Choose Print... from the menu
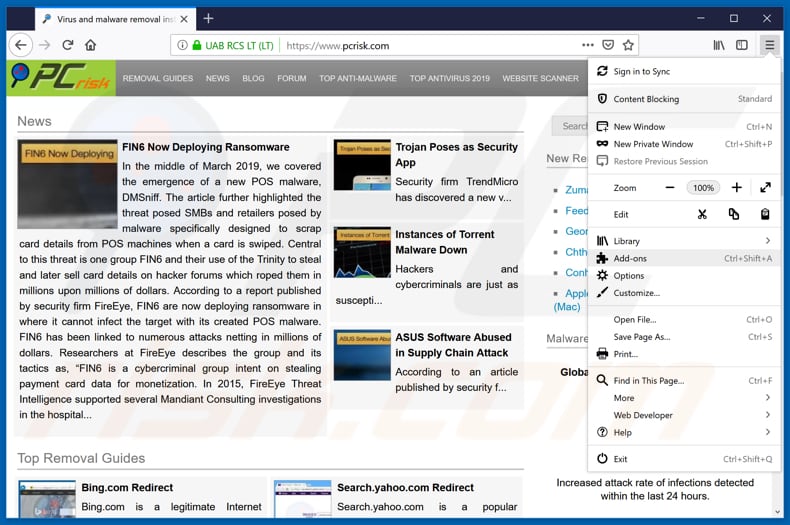The image size is (790, 525). pos(684,354)
